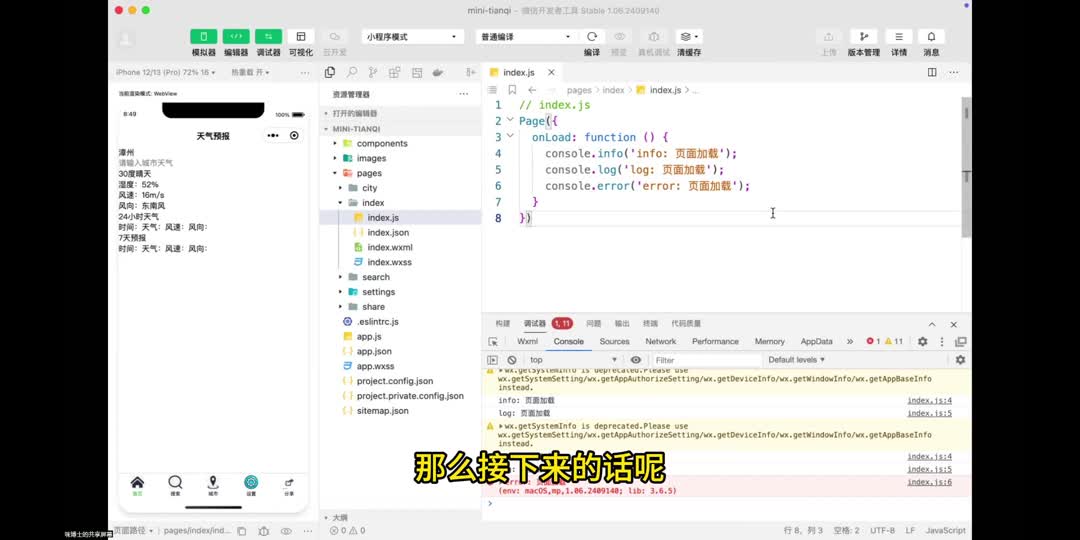Click the preview eye icon

(x=619, y=37)
